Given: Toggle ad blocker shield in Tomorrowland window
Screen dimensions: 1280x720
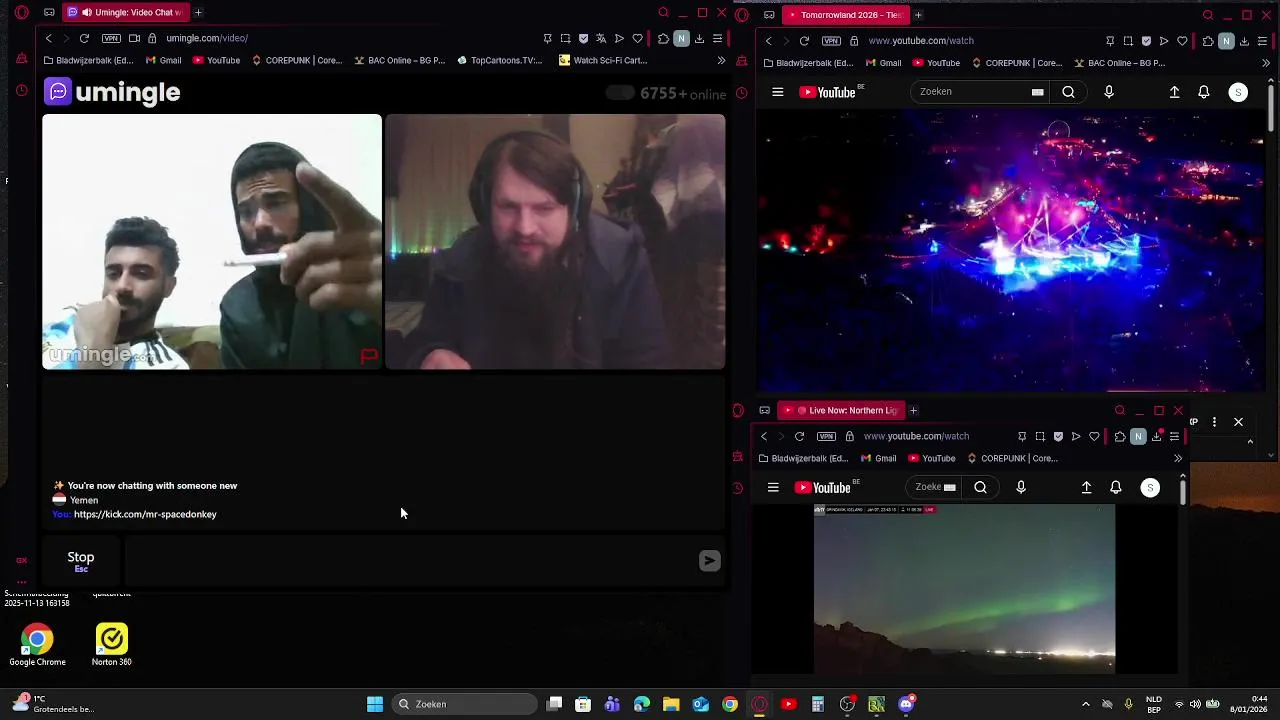Looking at the screenshot, I should point(1146,41).
